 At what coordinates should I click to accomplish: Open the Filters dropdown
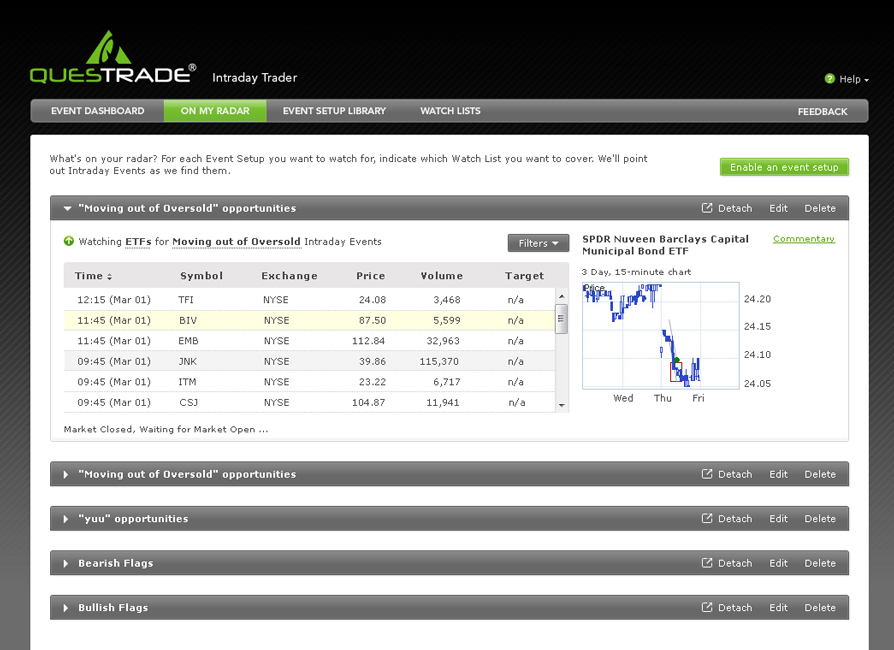(538, 243)
